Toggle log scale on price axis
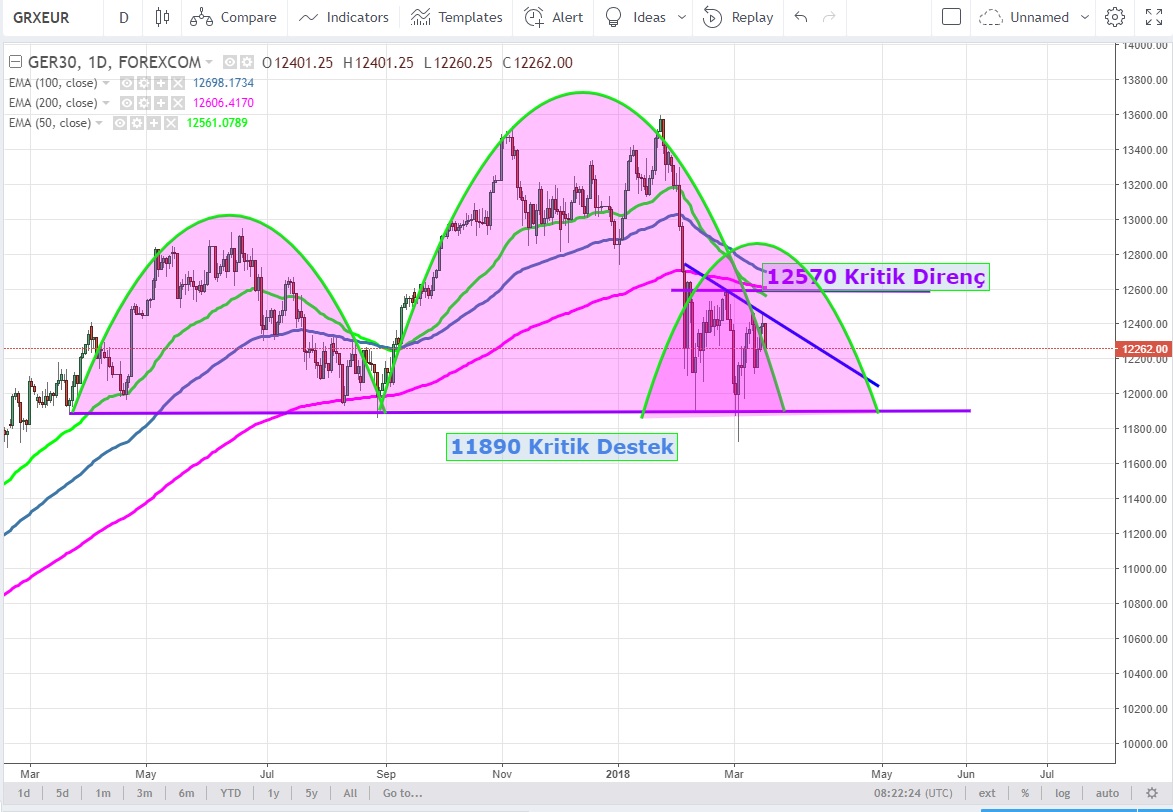This screenshot has height=812, width=1173. 1062,793
